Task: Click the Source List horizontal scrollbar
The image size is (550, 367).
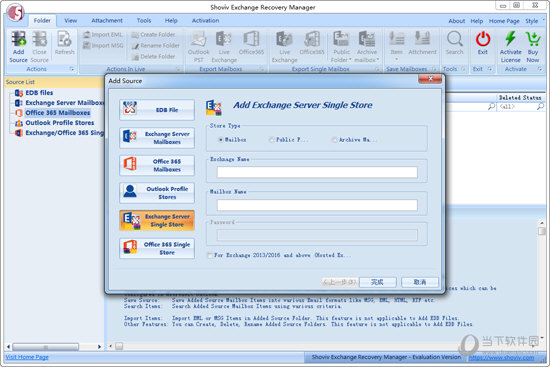Action: (x=46, y=347)
